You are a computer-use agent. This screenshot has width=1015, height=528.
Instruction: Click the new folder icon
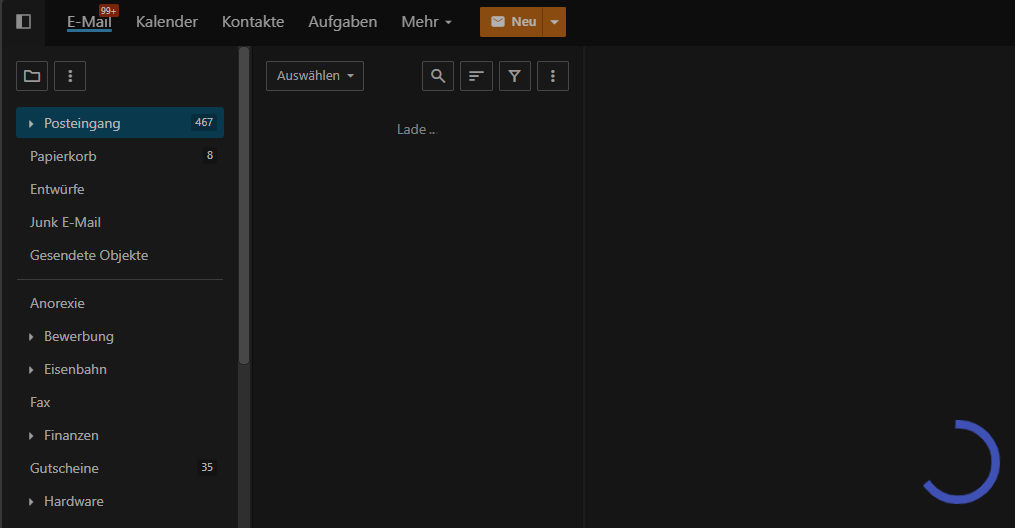click(32, 76)
